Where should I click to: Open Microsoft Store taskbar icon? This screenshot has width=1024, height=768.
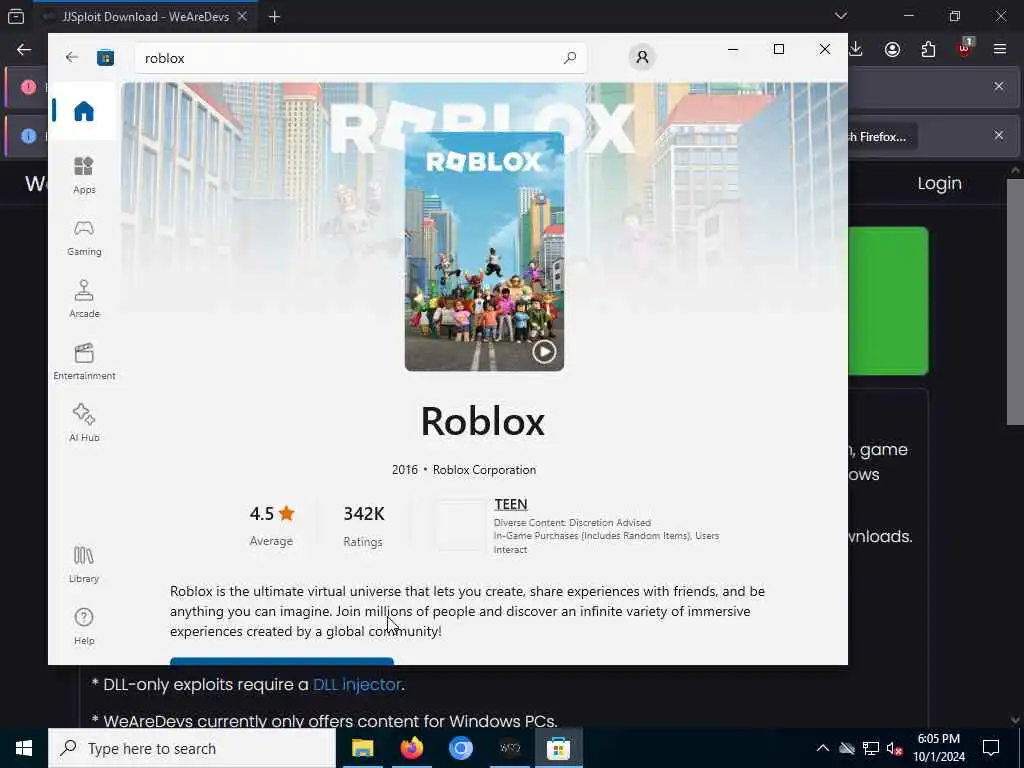[558, 748]
